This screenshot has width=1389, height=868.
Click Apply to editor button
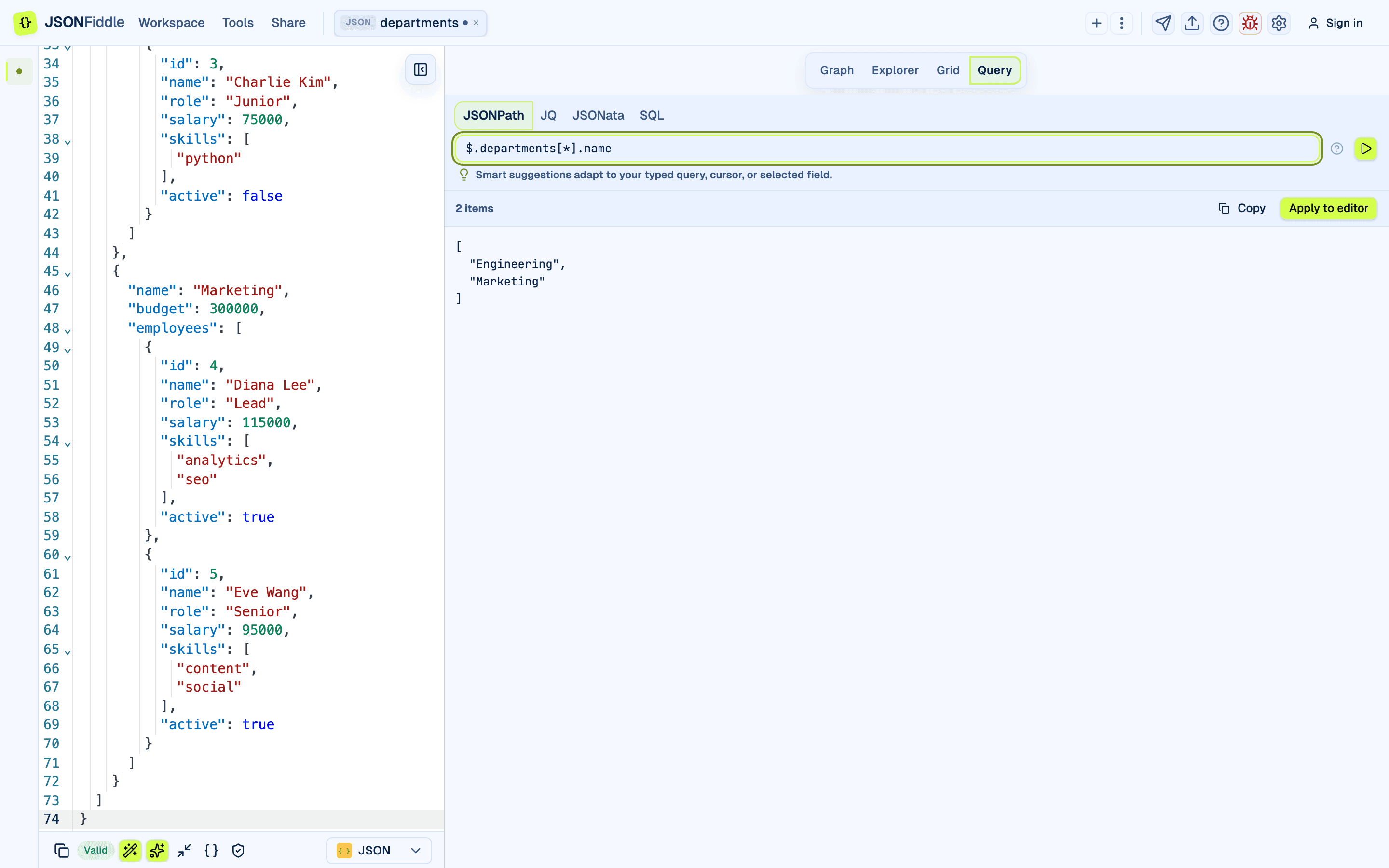(1328, 208)
